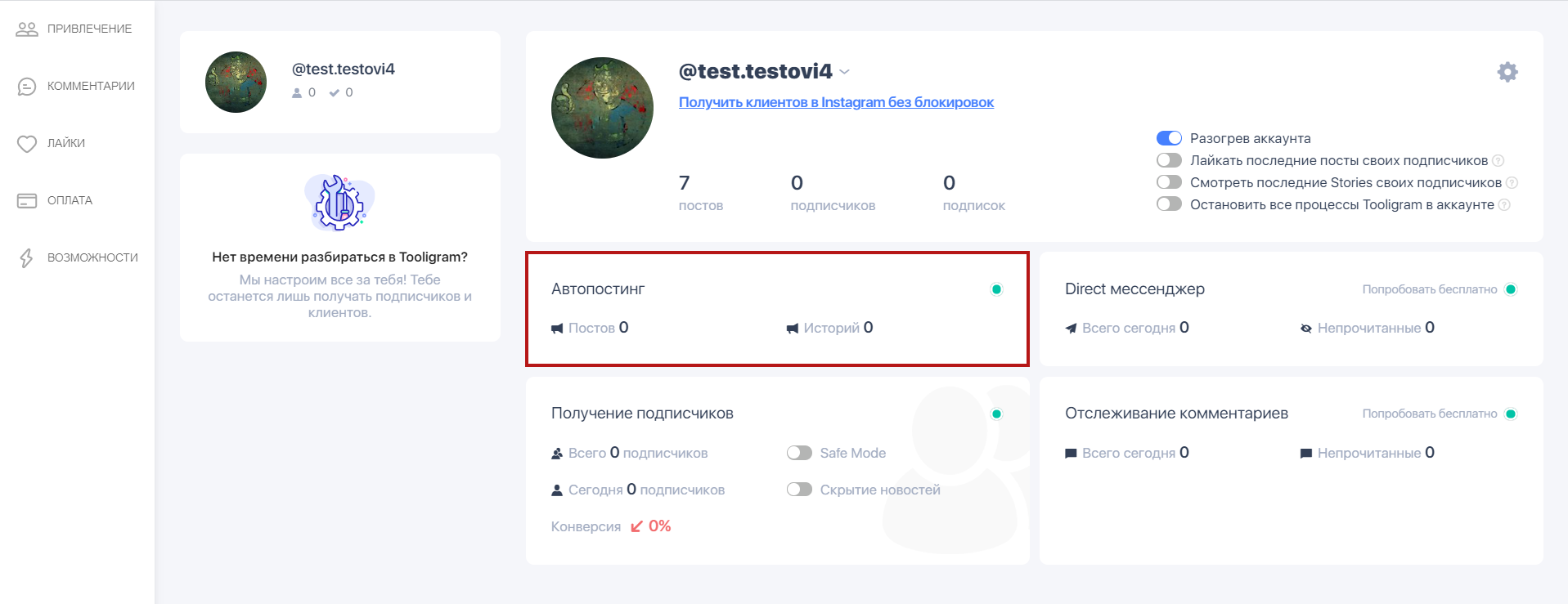The height and width of the screenshot is (604, 1568).
Task: Click the Автопостинг green status dot
Action: [x=996, y=289]
